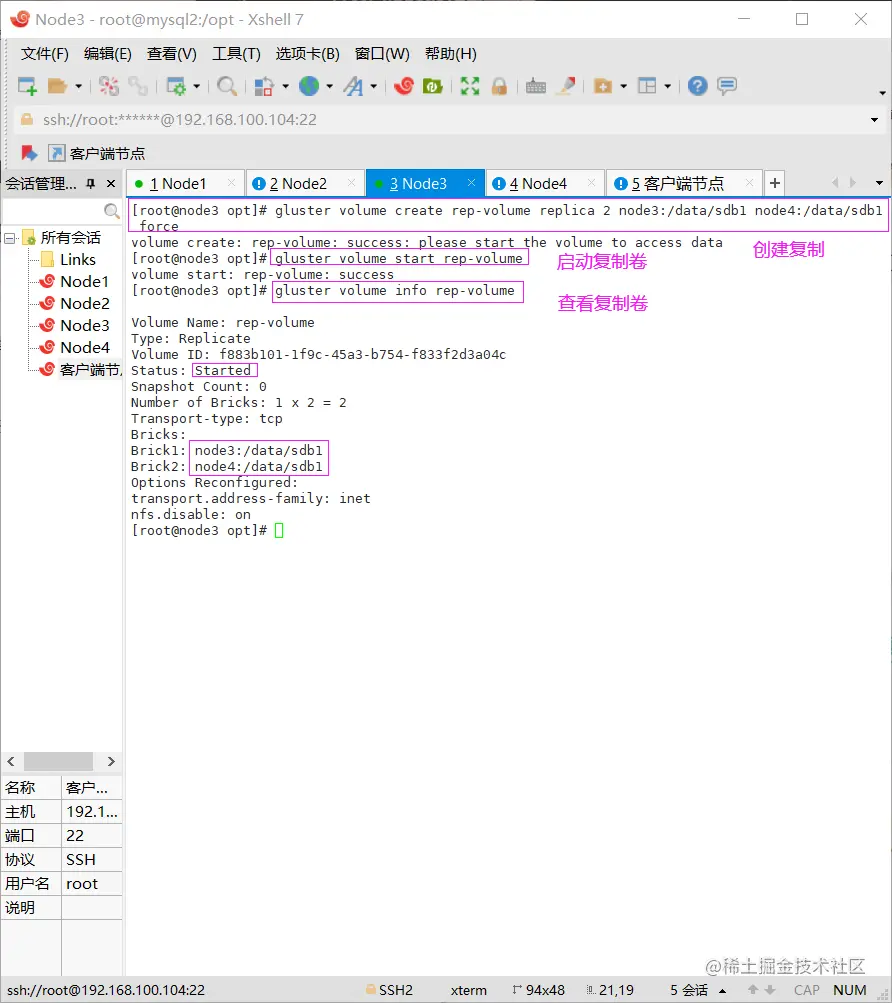Open help with blue question icon
This screenshot has width=892, height=1003.
[697, 86]
